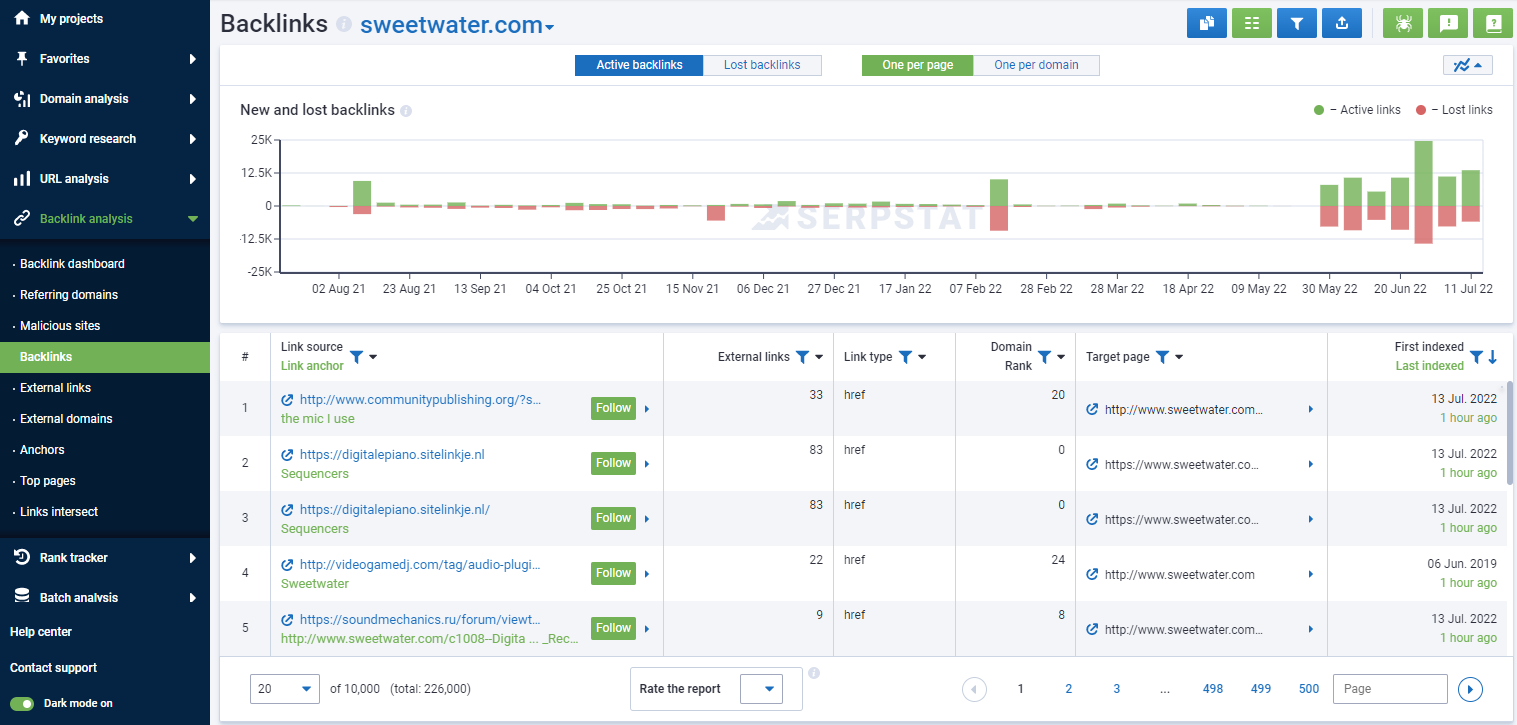Image resolution: width=1517 pixels, height=725 pixels.
Task: Open the videogamedj.com link source
Action: [420, 565]
